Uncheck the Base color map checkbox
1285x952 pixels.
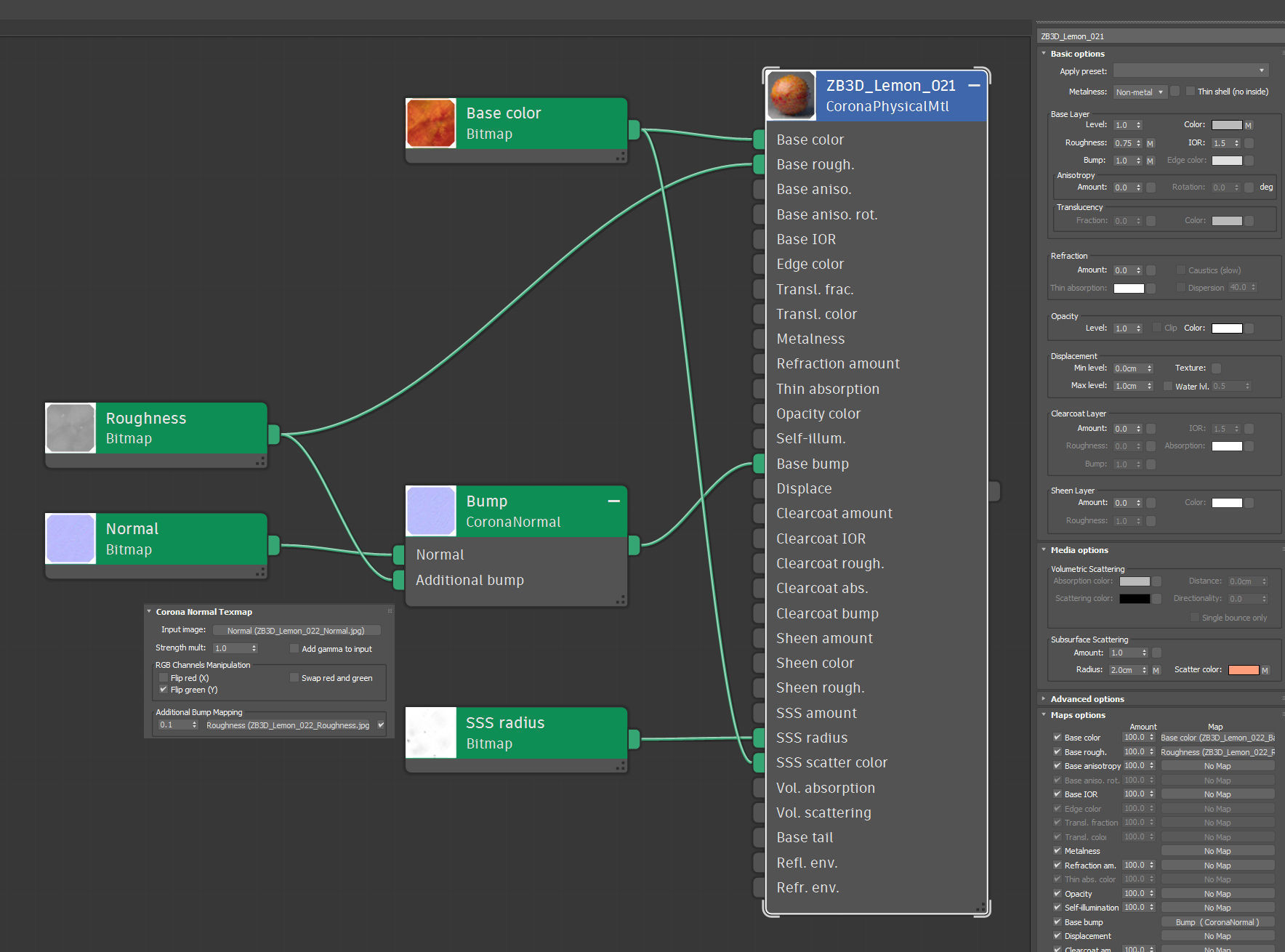coord(1058,737)
